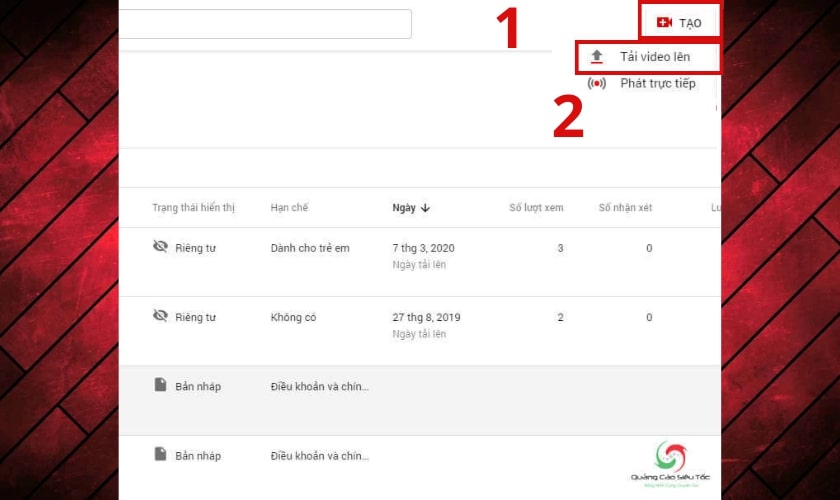840x500 pixels.
Task: Click the eye-slash icon in the 7 thg 3, 2020 row
Action: (x=160, y=247)
